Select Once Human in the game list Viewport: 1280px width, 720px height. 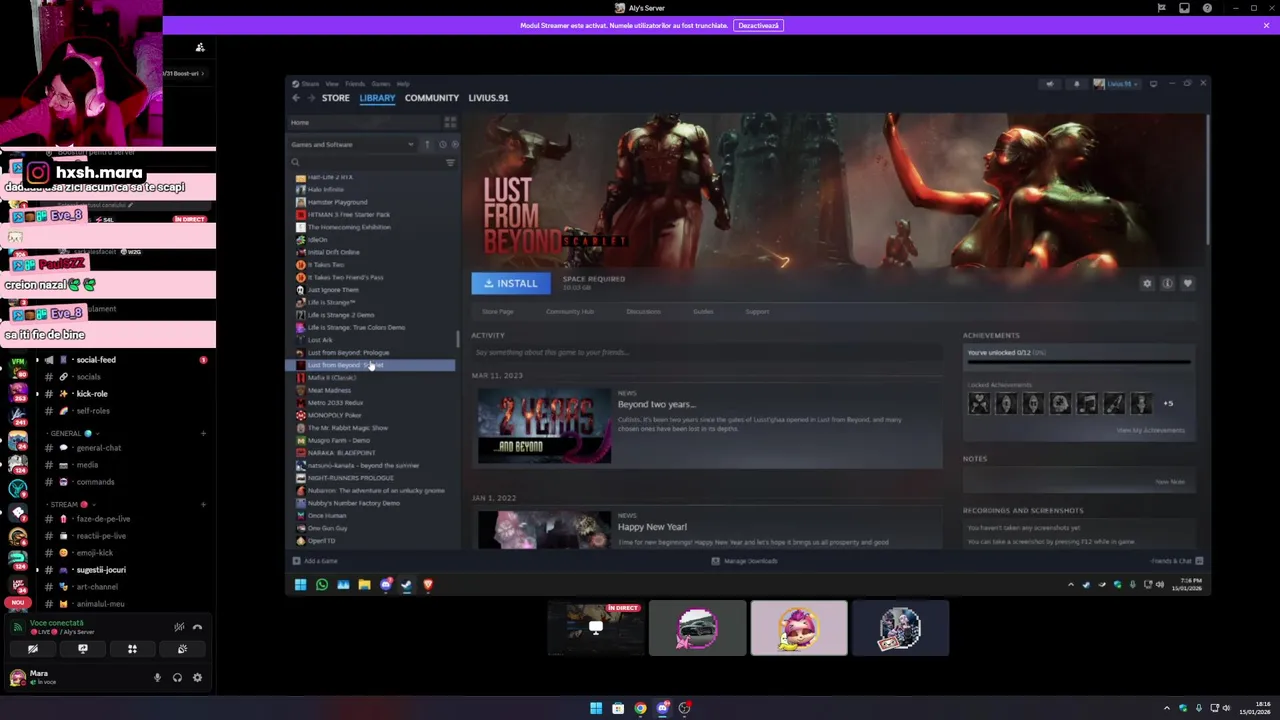pyautogui.click(x=327, y=515)
